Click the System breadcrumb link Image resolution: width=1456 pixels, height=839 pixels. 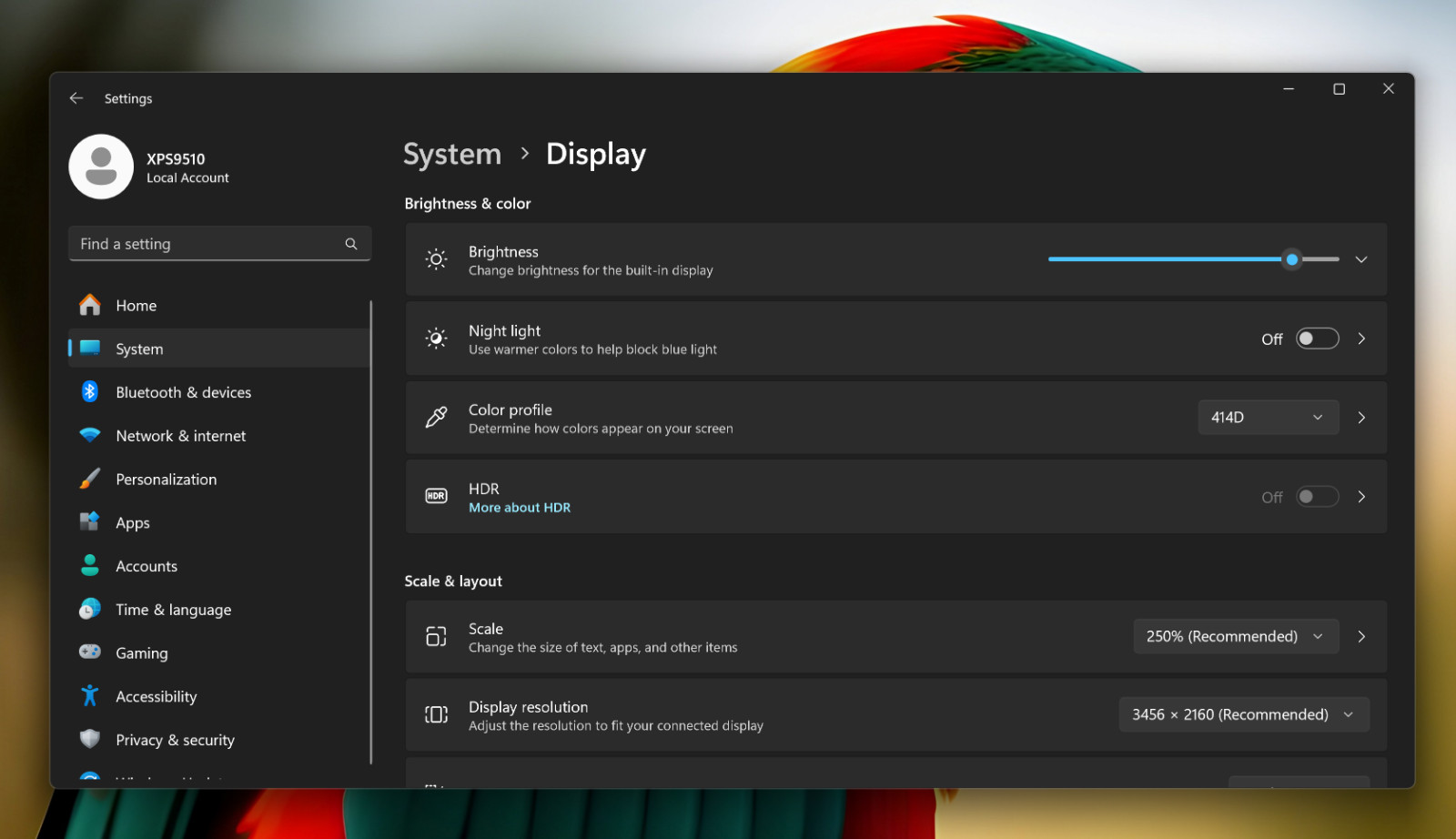pos(452,154)
